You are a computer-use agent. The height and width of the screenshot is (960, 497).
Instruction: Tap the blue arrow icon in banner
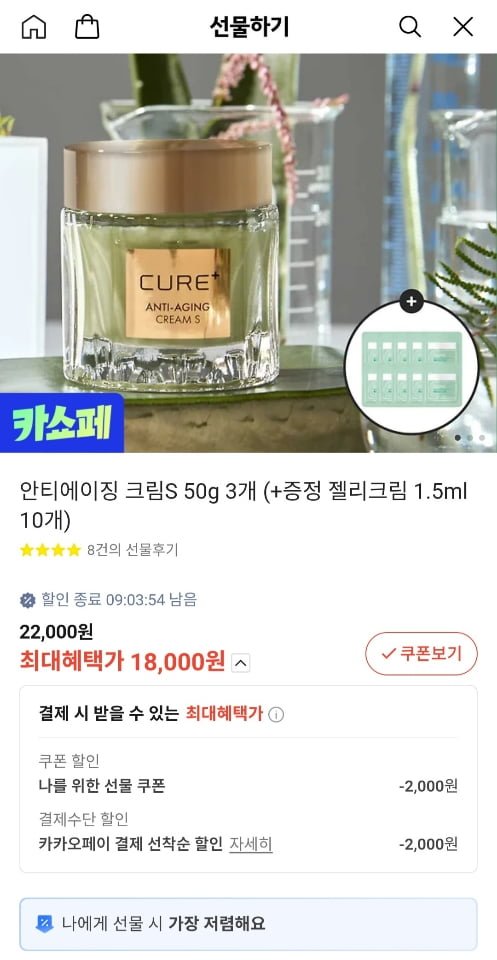44,923
